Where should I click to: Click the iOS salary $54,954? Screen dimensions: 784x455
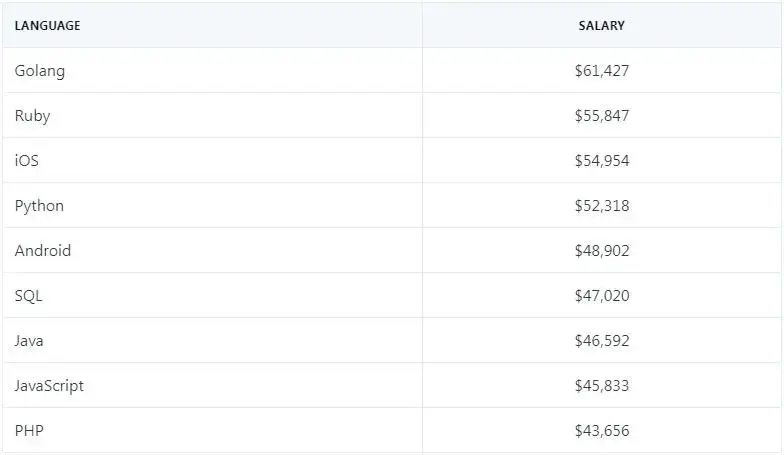click(601, 161)
